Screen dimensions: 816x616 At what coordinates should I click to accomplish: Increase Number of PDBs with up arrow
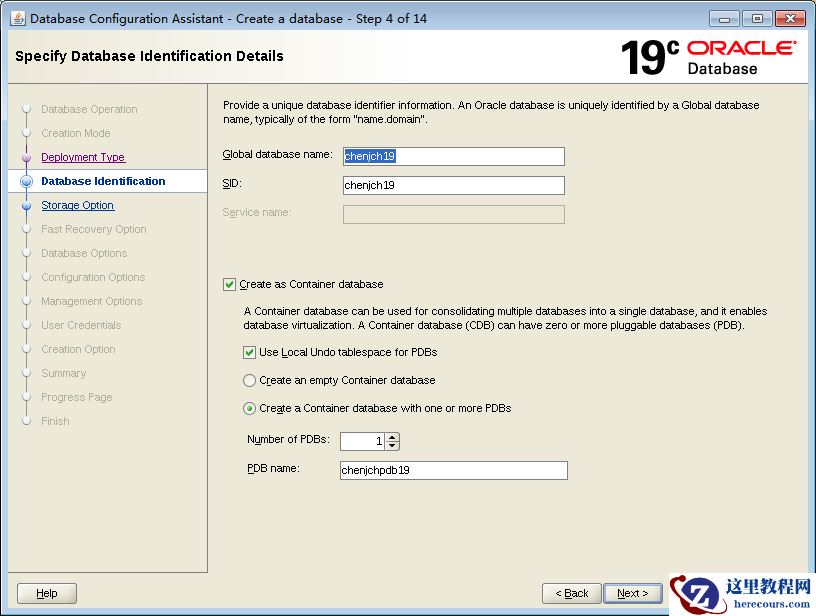[x=392, y=437]
